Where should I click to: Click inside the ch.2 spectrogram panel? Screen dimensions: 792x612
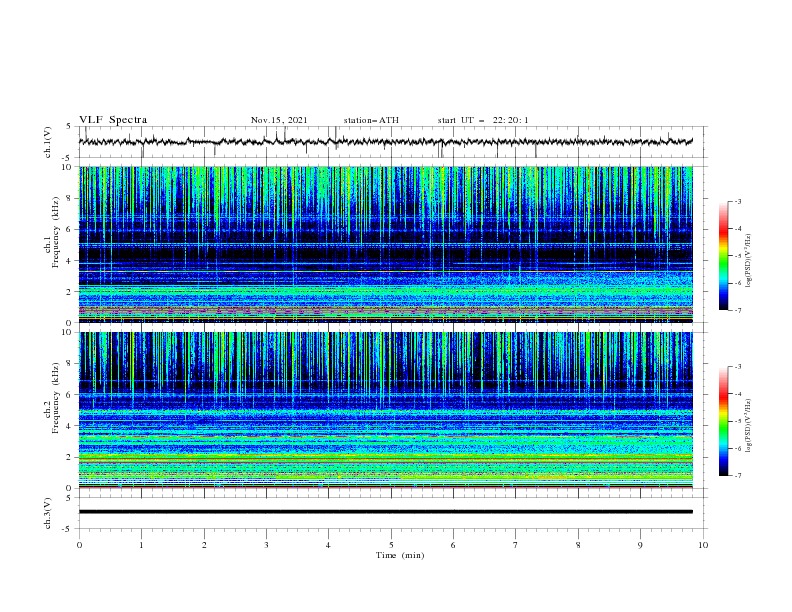click(385, 410)
